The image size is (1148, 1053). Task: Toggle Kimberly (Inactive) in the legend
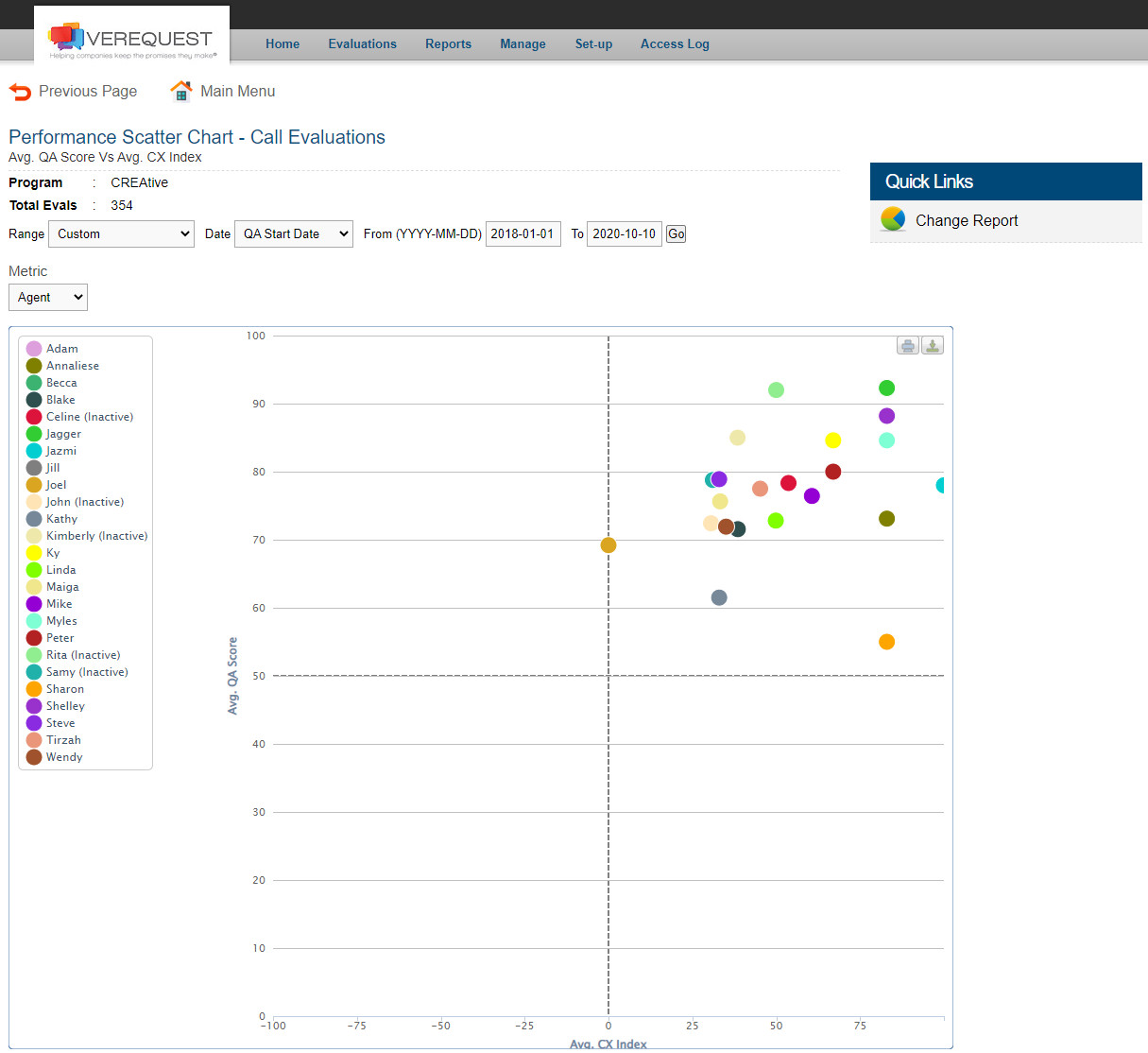[x=89, y=536]
